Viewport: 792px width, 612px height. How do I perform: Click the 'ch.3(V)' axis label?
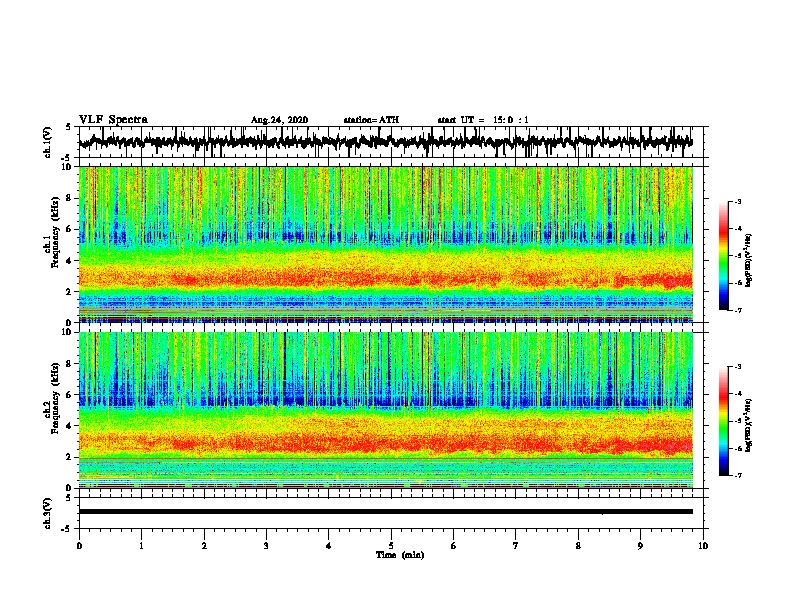point(48,513)
